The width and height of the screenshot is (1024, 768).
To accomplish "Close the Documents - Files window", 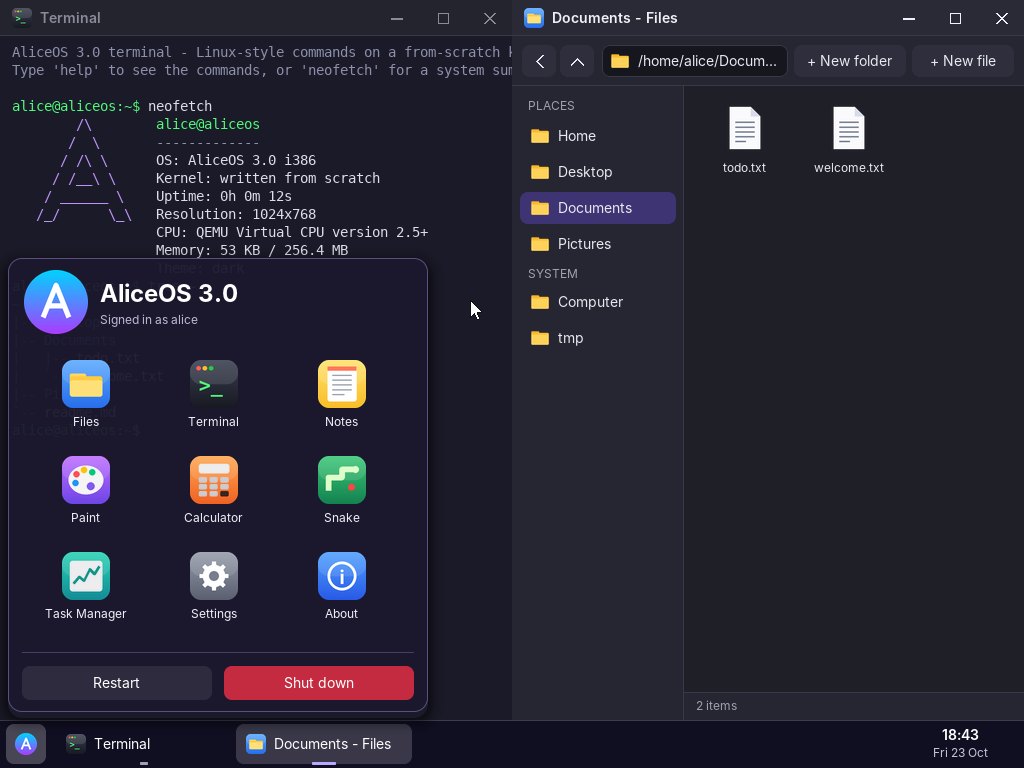I will point(1002,18).
